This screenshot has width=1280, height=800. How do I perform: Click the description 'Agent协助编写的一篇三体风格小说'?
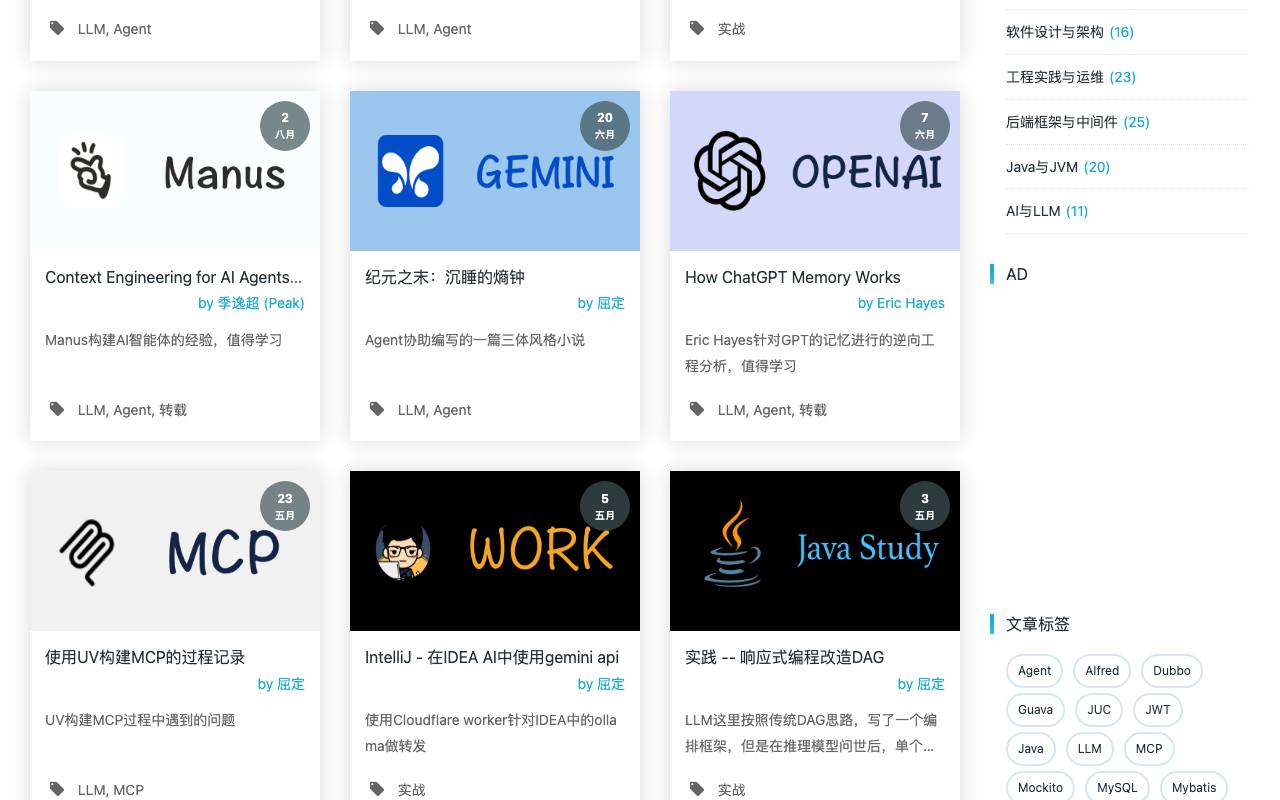point(475,340)
